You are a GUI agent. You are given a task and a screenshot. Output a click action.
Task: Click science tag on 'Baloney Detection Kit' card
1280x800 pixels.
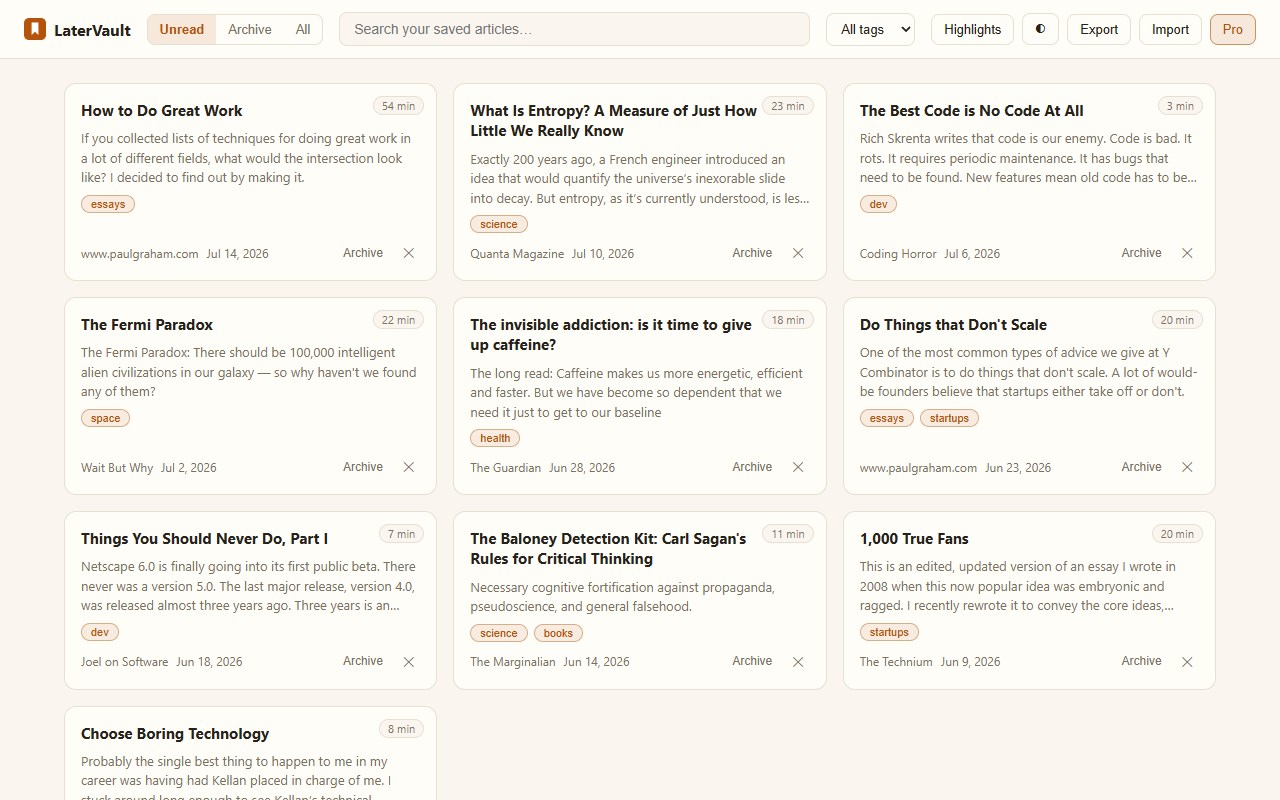pyautogui.click(x=499, y=633)
